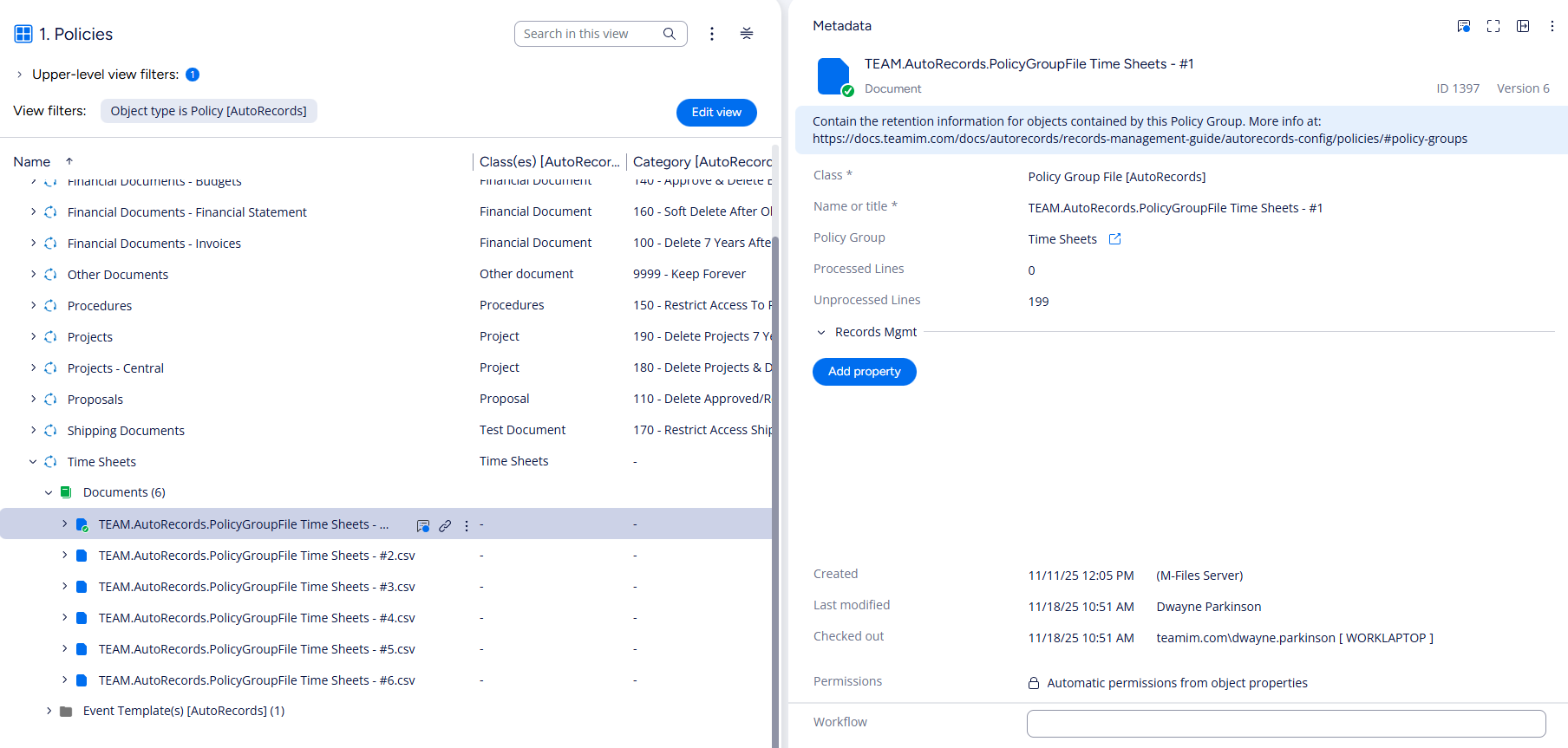This screenshot has height=748, width=1568.
Task: Click the Category [AutoRecords] column header
Action: pos(701,162)
